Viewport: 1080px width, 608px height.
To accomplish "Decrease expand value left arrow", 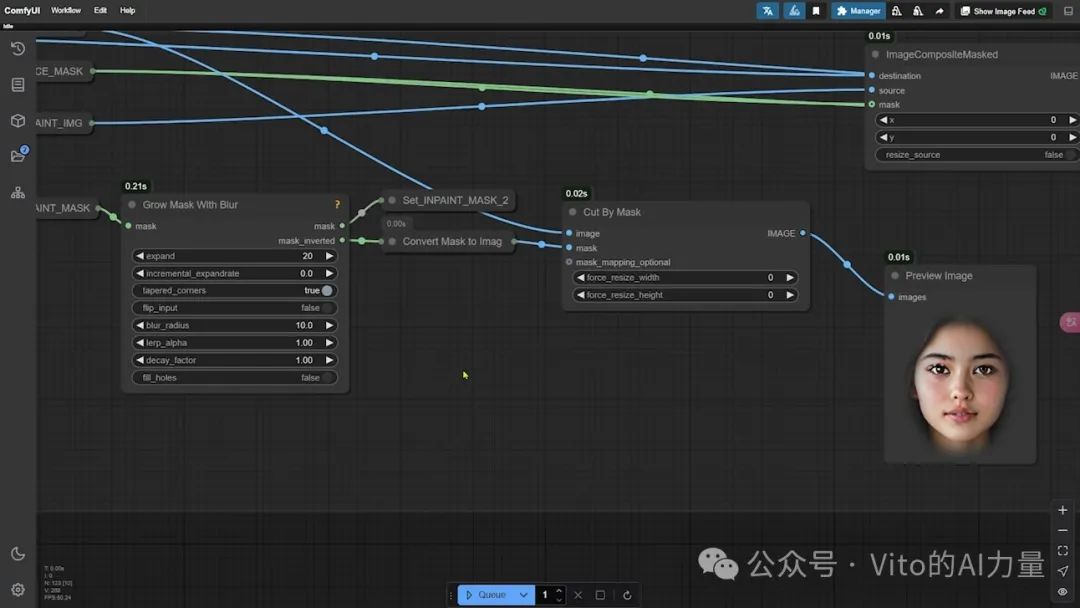I will (140, 255).
